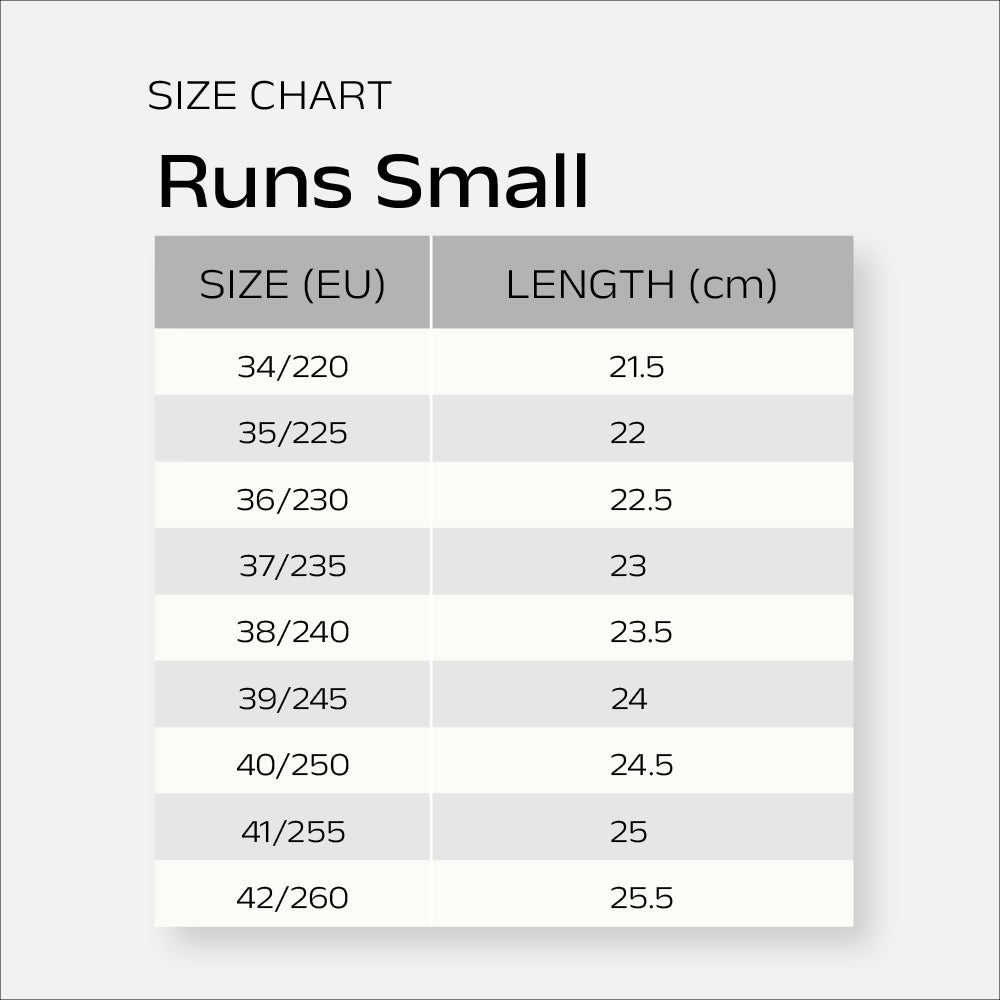Select the 38/240 size cell

pos(292,632)
